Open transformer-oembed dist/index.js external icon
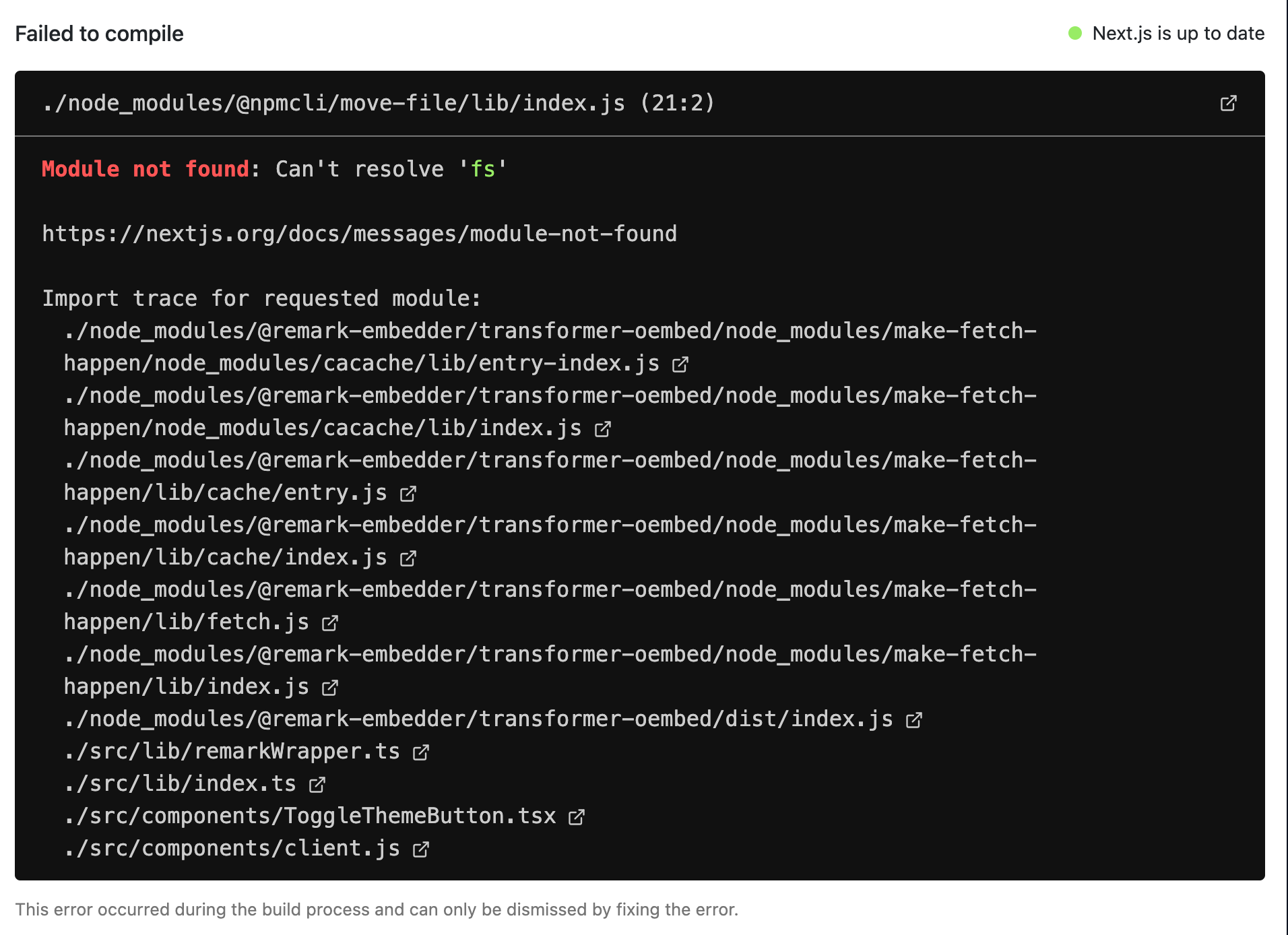The image size is (1288, 935). point(914,720)
